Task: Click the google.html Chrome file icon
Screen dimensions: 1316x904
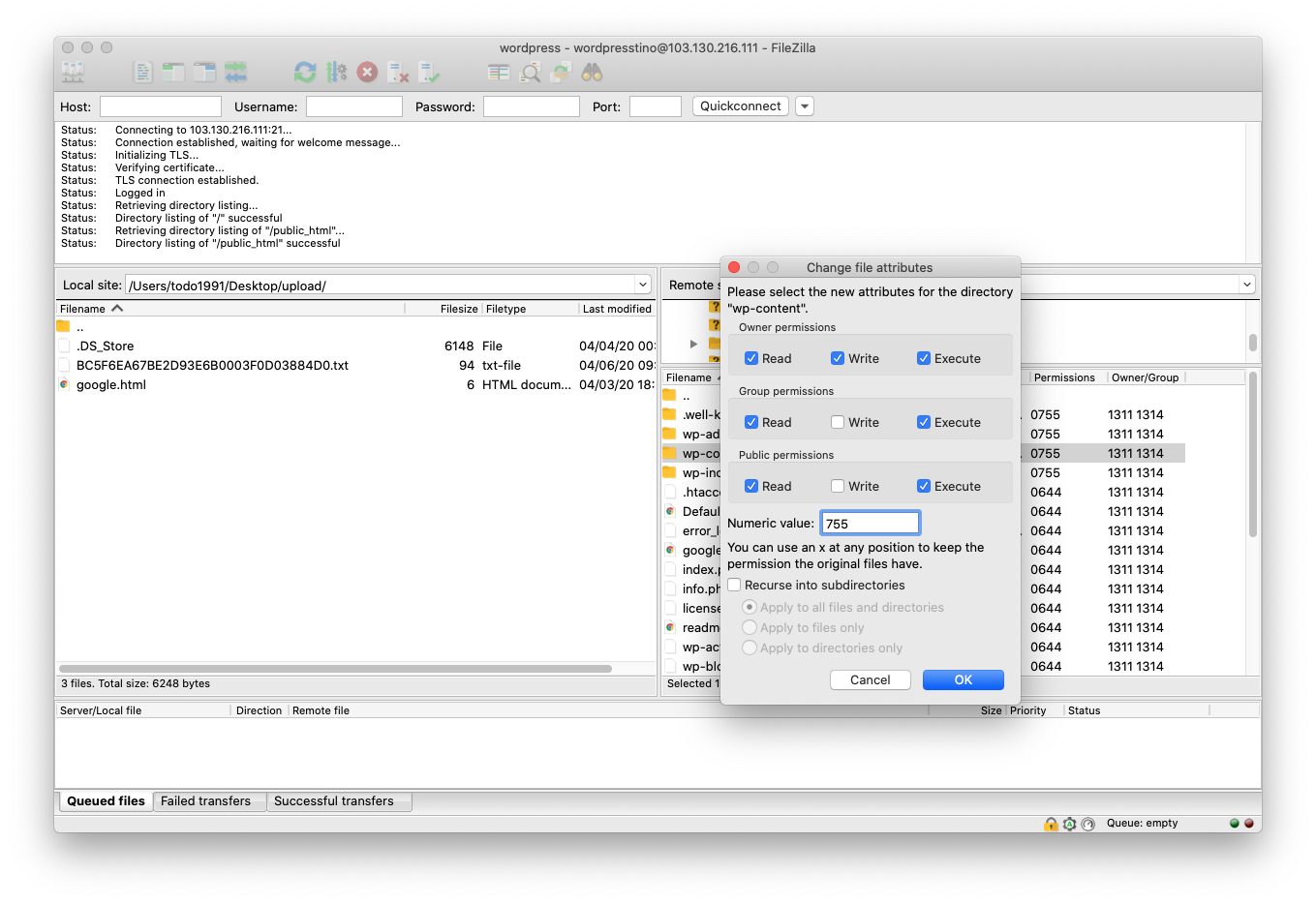Action: (64, 384)
